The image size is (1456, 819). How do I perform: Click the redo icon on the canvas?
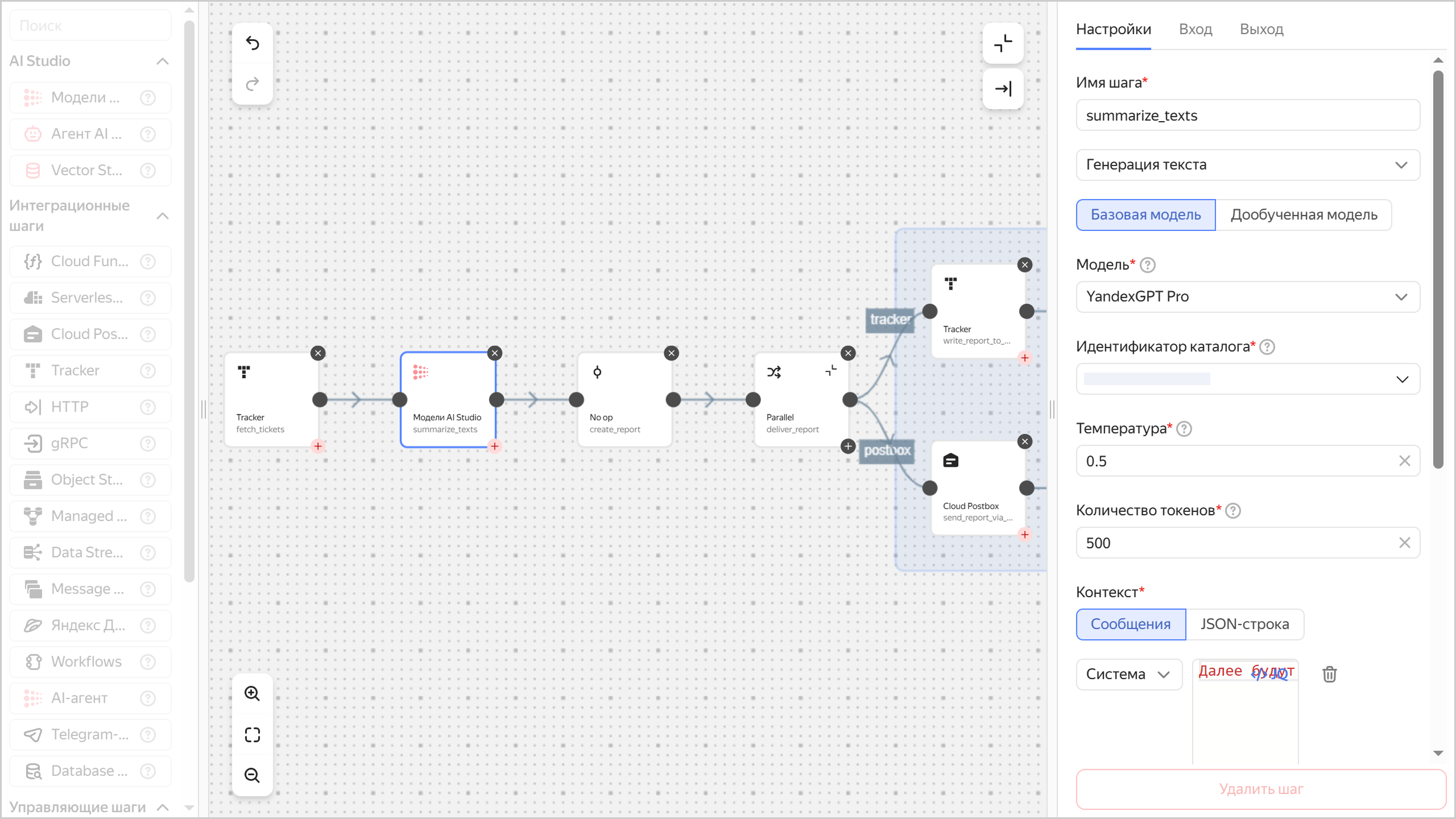(x=252, y=84)
